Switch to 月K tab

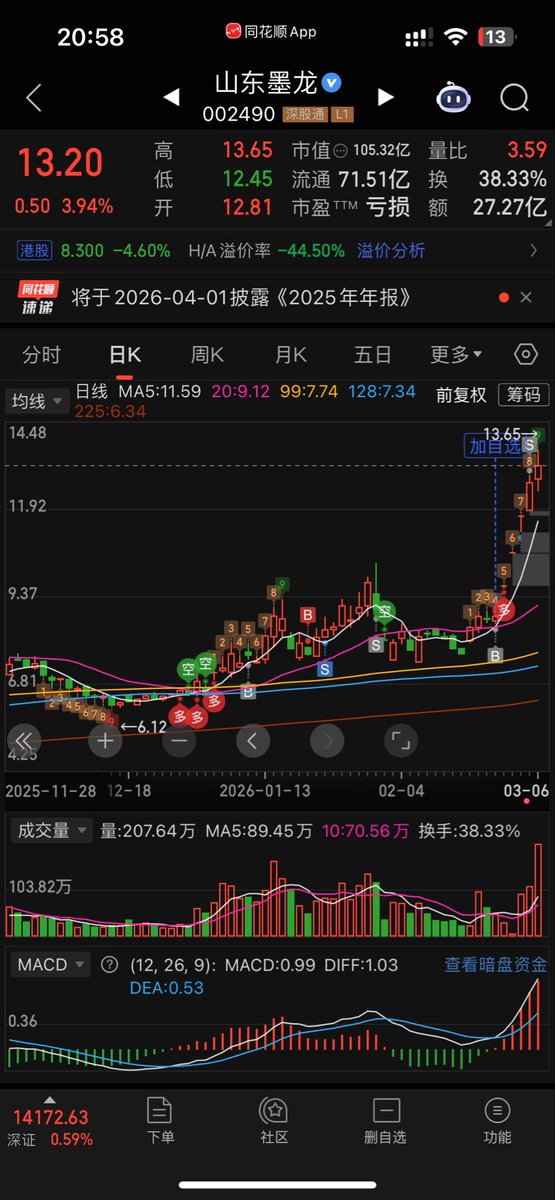[291, 354]
